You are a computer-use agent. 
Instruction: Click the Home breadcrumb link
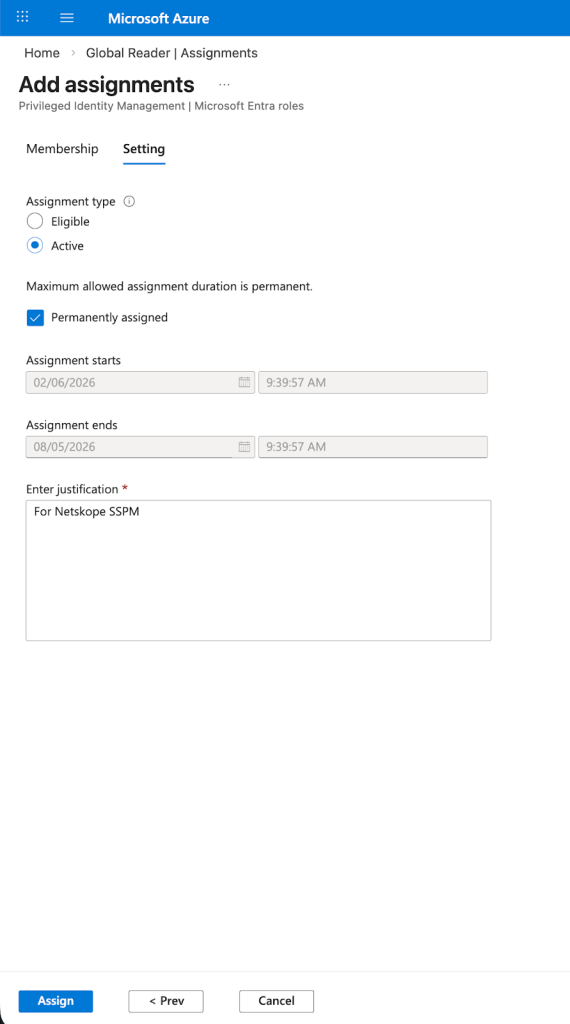click(42, 53)
